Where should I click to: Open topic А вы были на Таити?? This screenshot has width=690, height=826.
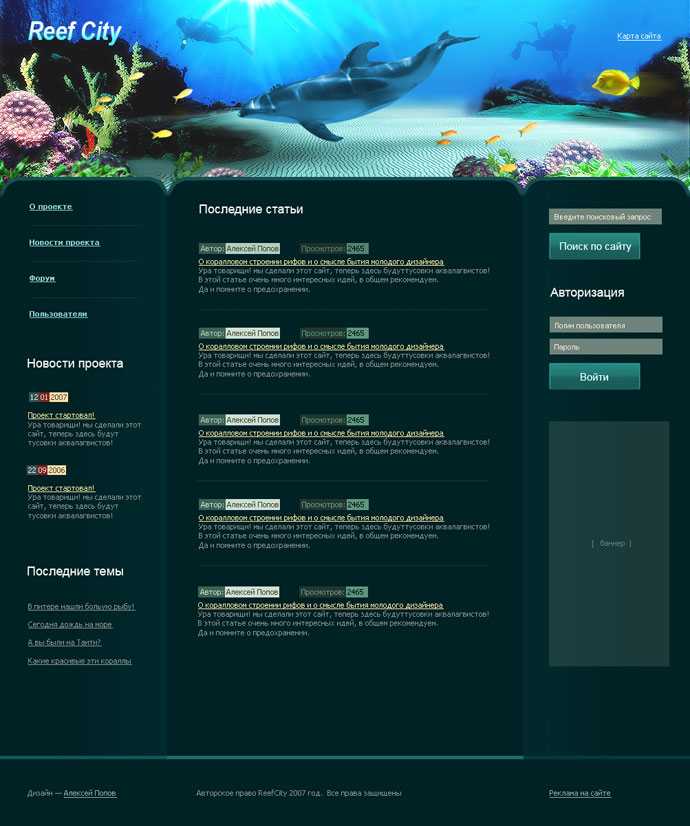[x=64, y=642]
